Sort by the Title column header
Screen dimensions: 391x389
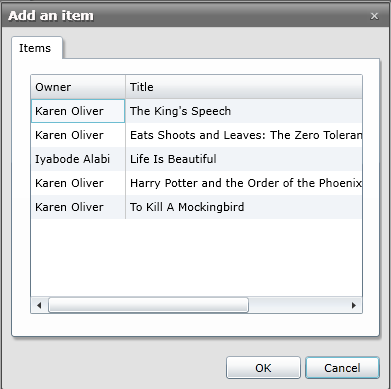[244, 87]
